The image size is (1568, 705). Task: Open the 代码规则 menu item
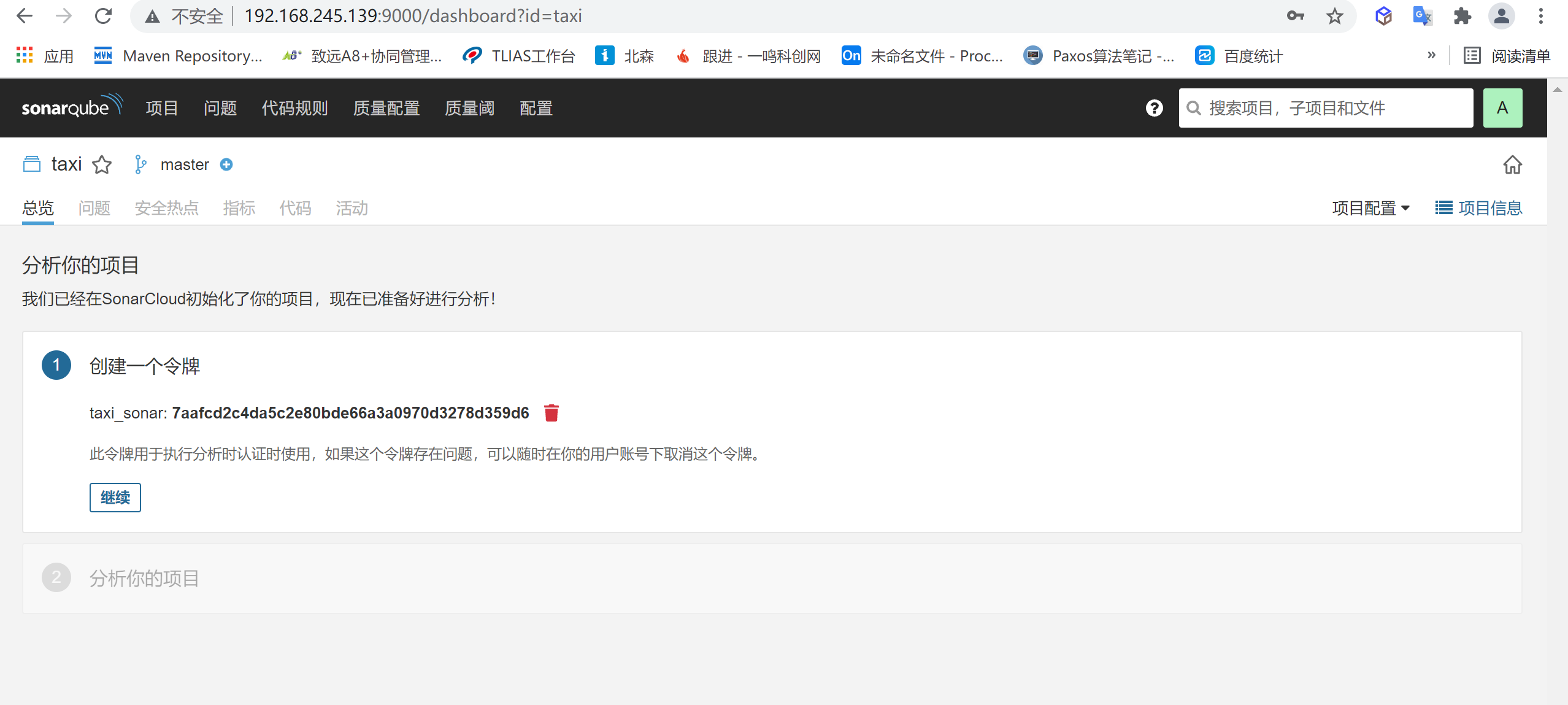click(294, 108)
